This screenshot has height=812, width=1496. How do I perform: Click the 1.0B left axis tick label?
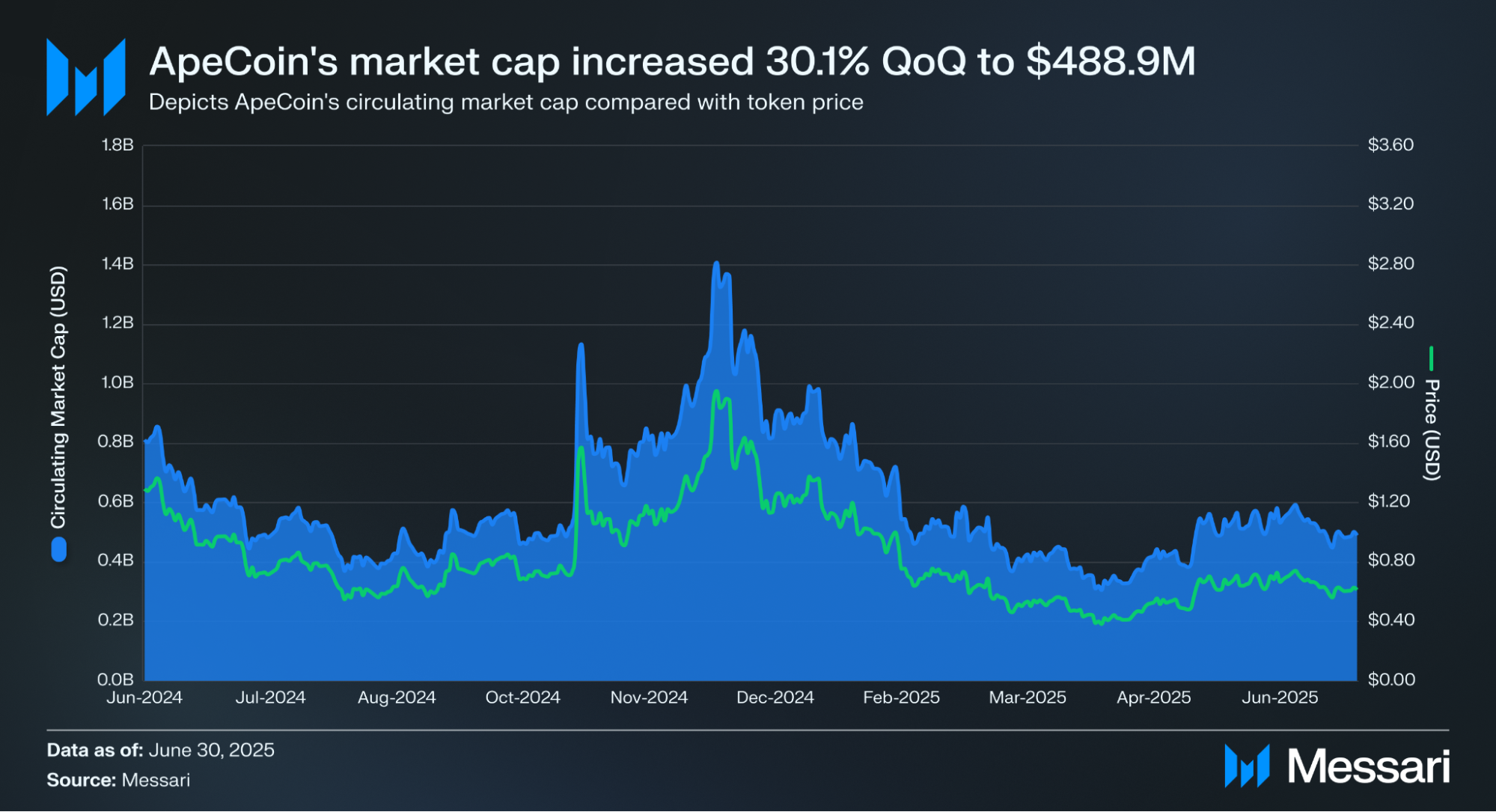click(117, 382)
